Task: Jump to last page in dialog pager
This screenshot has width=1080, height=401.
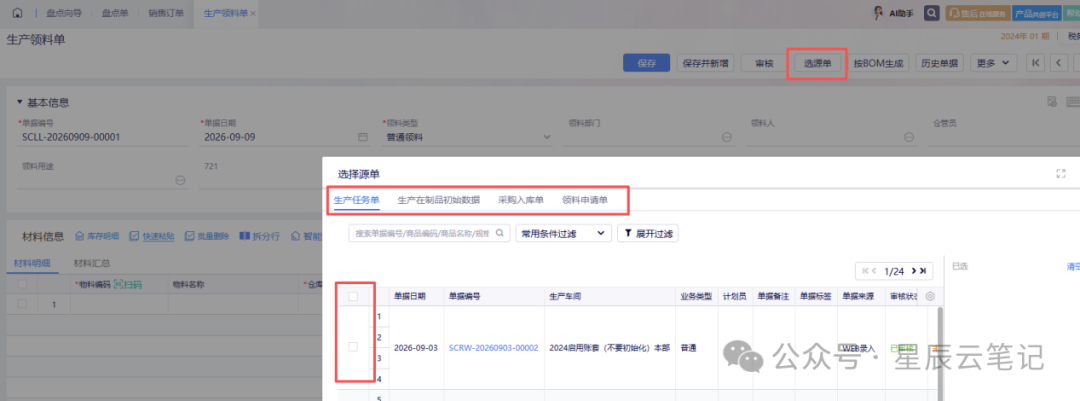Action: [923, 271]
